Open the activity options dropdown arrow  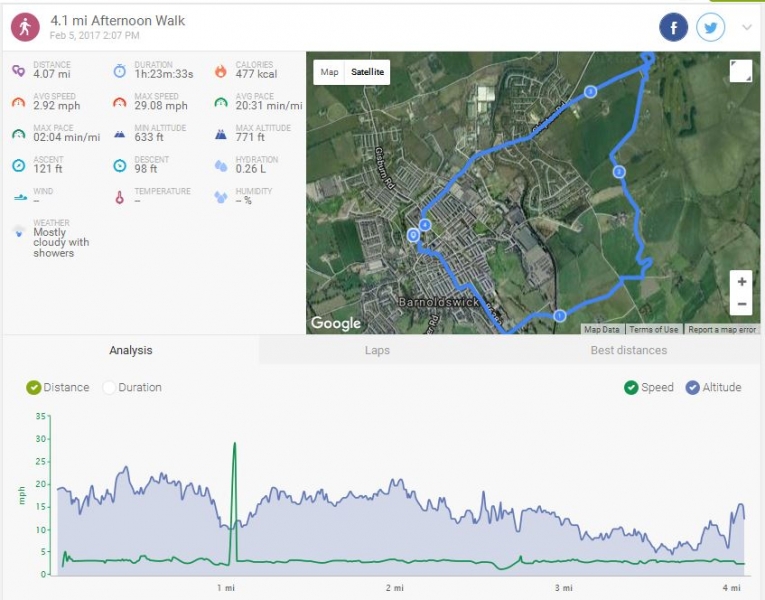tap(747, 27)
